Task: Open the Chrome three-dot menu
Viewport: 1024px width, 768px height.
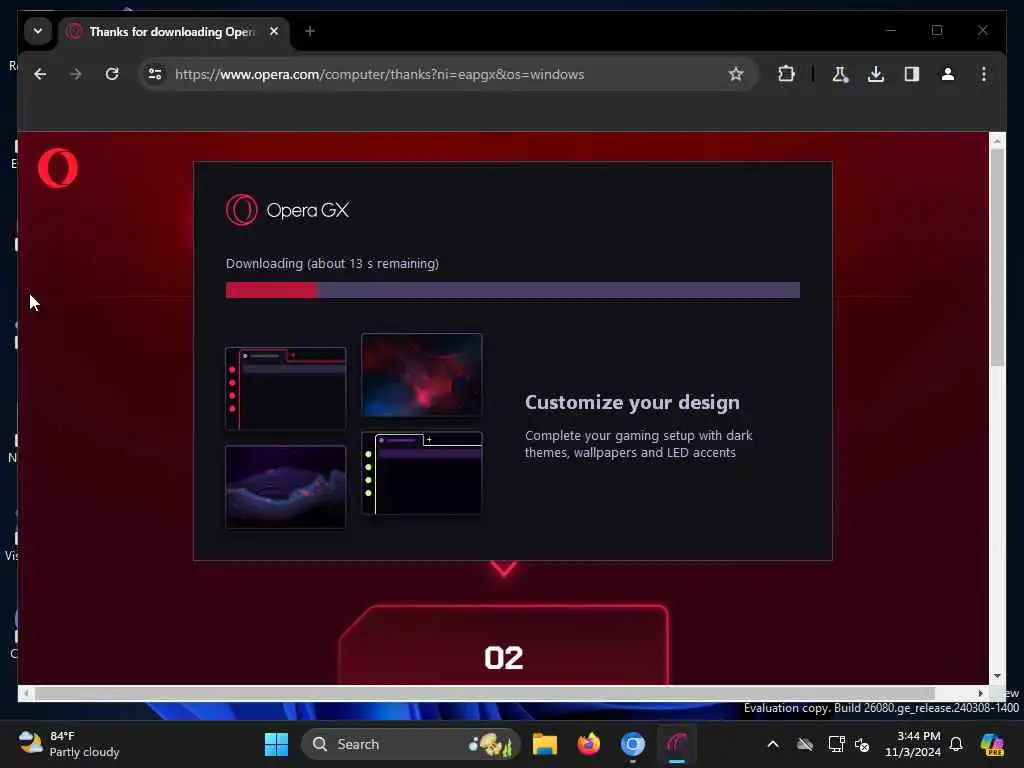Action: click(x=984, y=74)
